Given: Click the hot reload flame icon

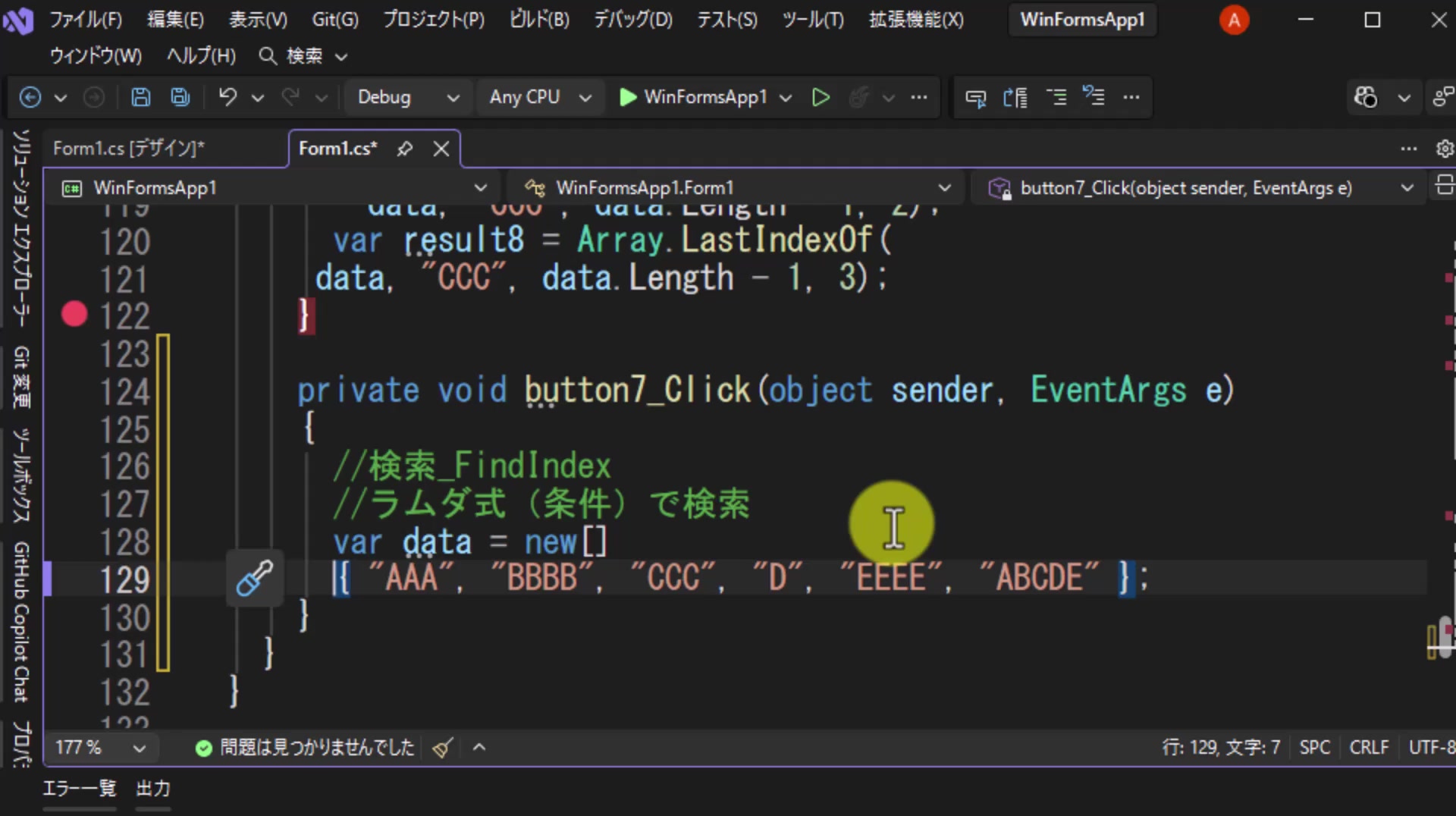Looking at the screenshot, I should pyautogui.click(x=858, y=97).
